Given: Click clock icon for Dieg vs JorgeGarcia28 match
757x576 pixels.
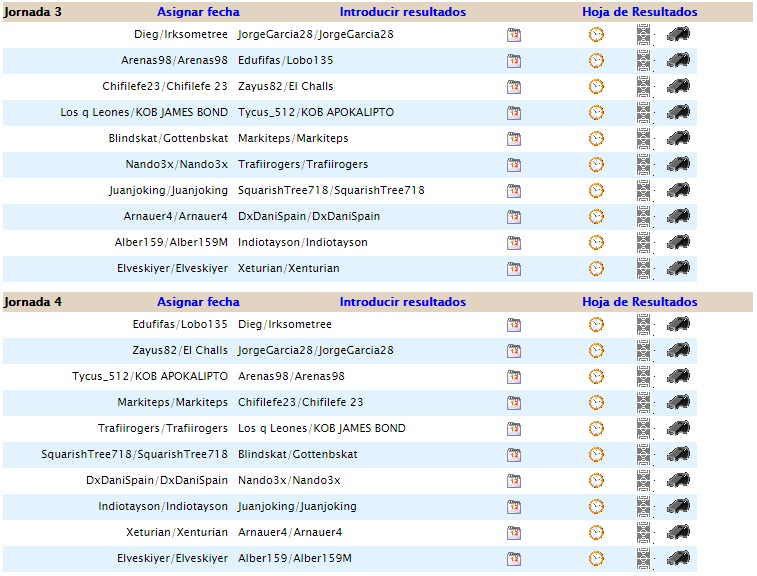Looking at the screenshot, I should click(596, 35).
